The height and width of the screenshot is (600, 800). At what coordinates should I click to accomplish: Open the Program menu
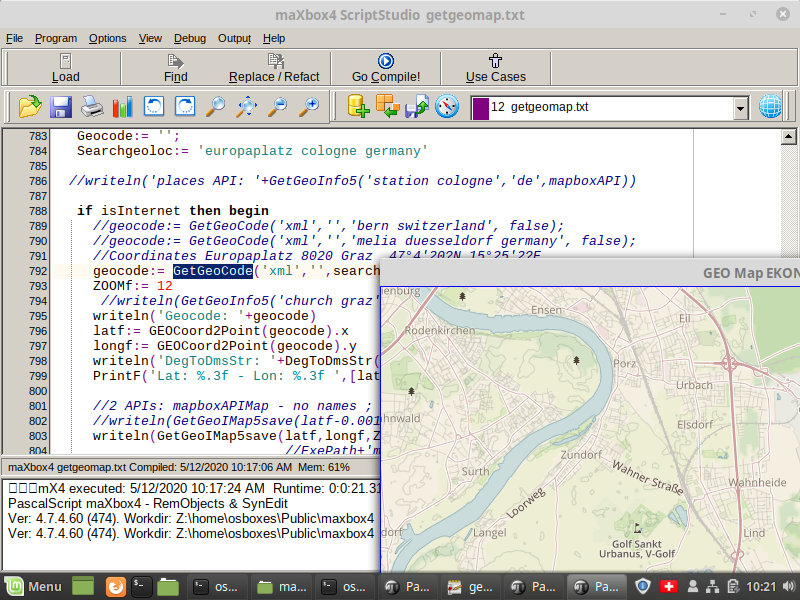tap(56, 38)
